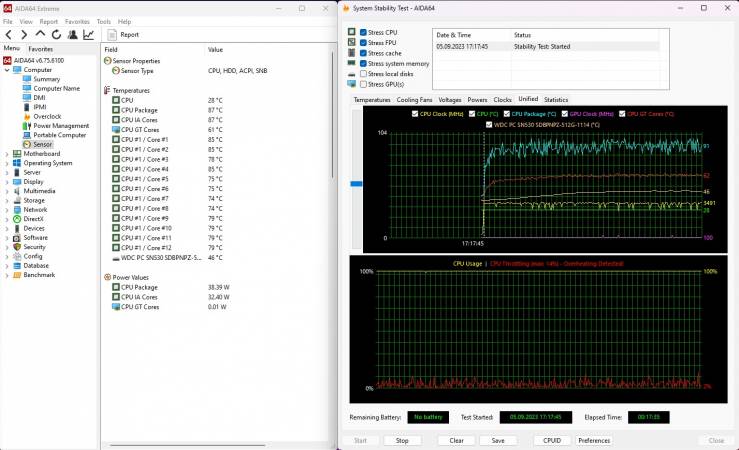Open the Favorites menu

coord(77,22)
